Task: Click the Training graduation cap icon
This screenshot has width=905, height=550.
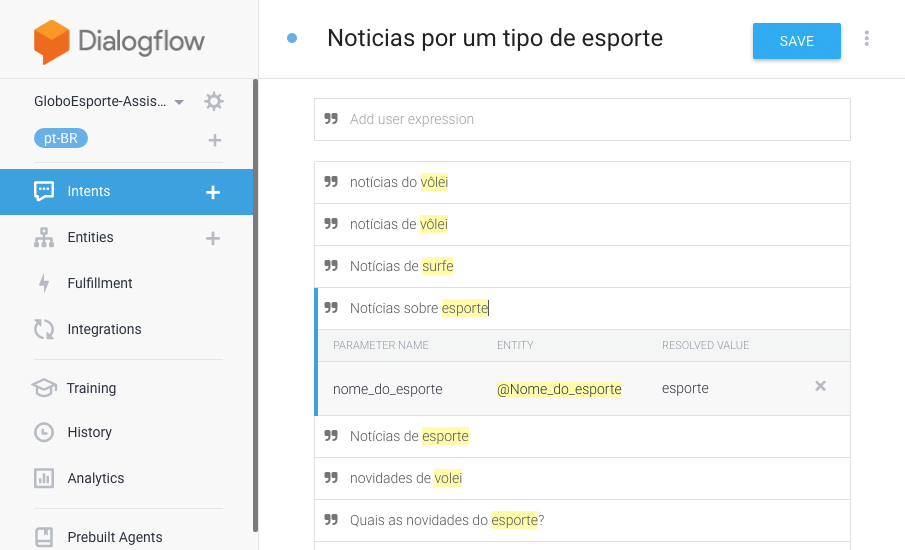Action: [x=44, y=388]
